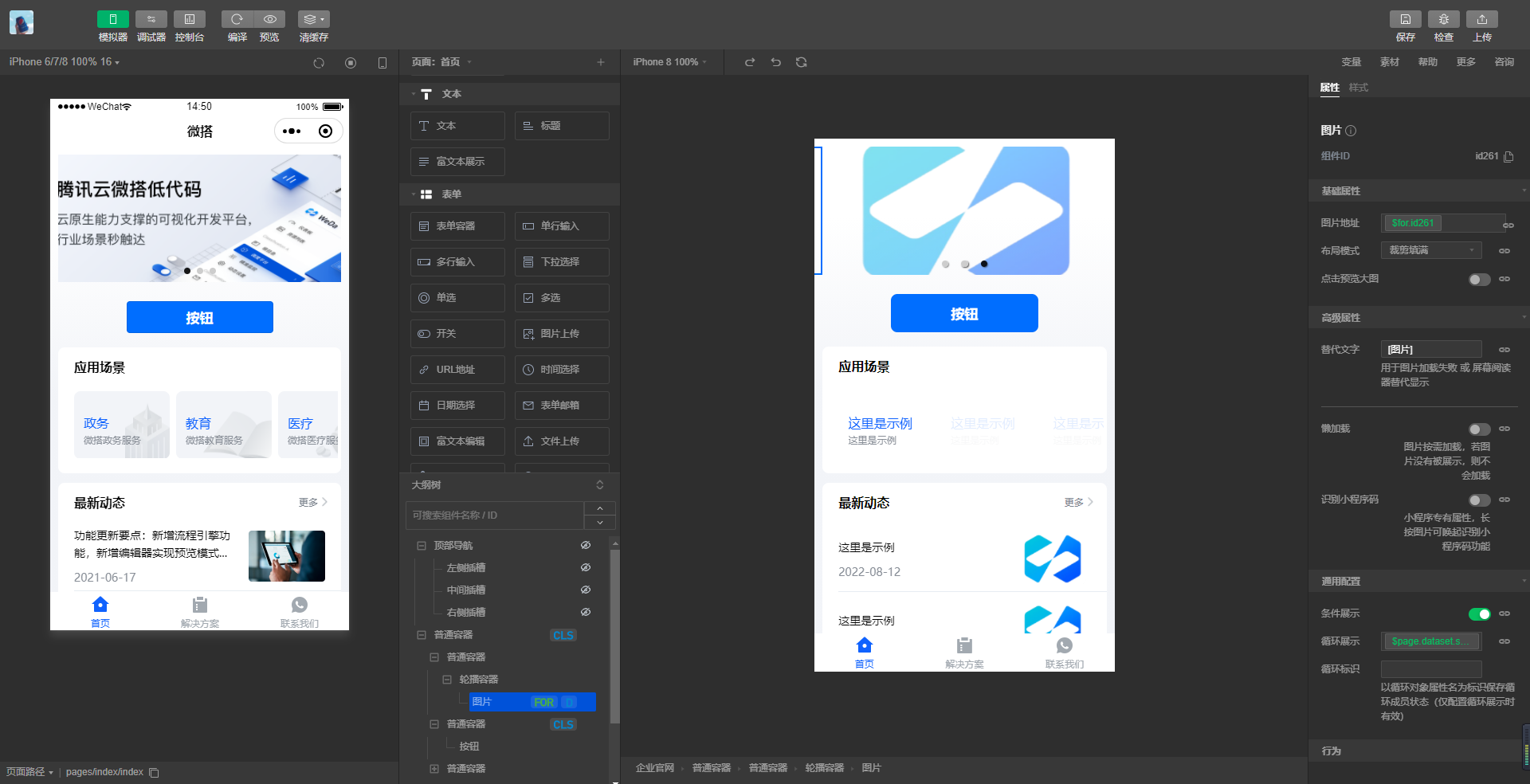Click 企业官网 in the breadcrumb

pyautogui.click(x=655, y=768)
